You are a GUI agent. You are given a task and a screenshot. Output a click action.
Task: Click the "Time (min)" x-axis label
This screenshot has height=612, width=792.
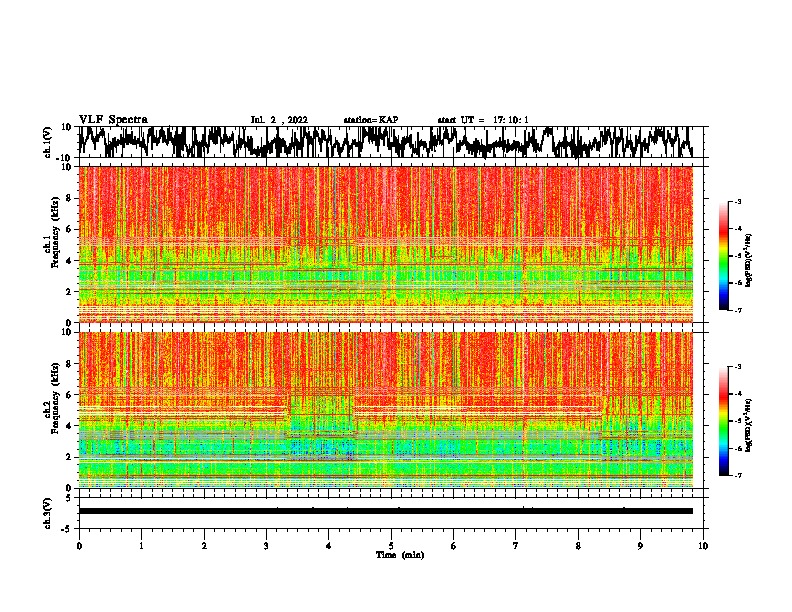click(400, 555)
